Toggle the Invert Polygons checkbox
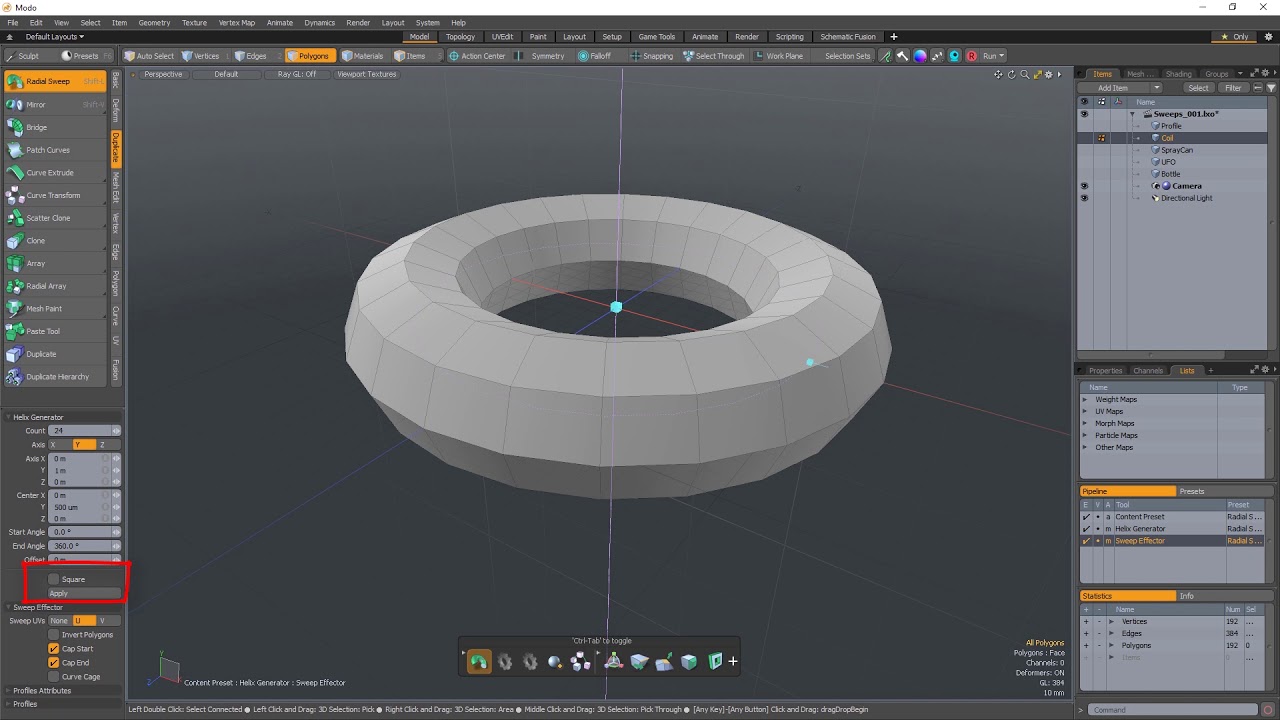1280x720 pixels. coord(54,635)
